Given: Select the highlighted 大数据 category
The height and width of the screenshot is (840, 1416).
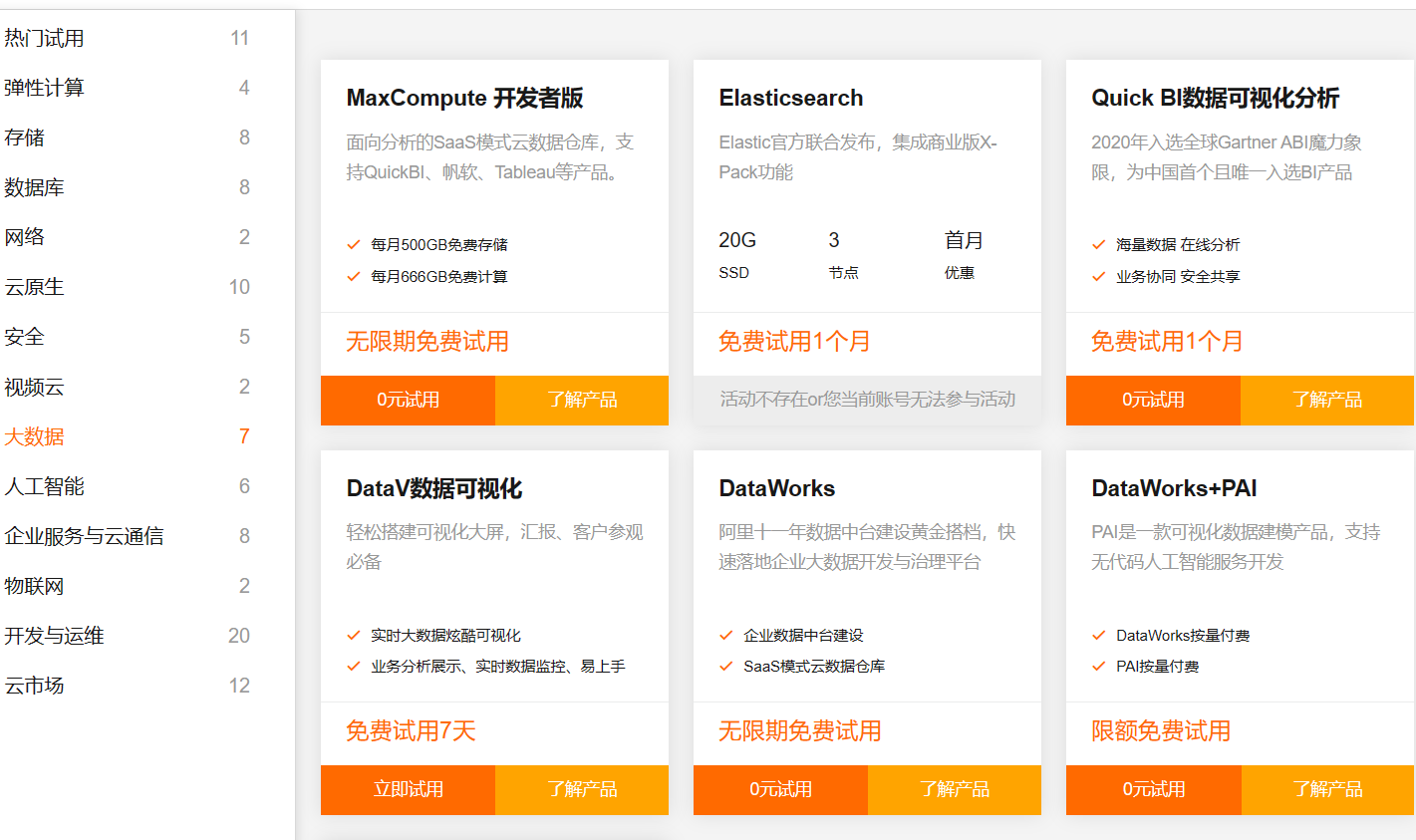Looking at the screenshot, I should coord(34,436).
